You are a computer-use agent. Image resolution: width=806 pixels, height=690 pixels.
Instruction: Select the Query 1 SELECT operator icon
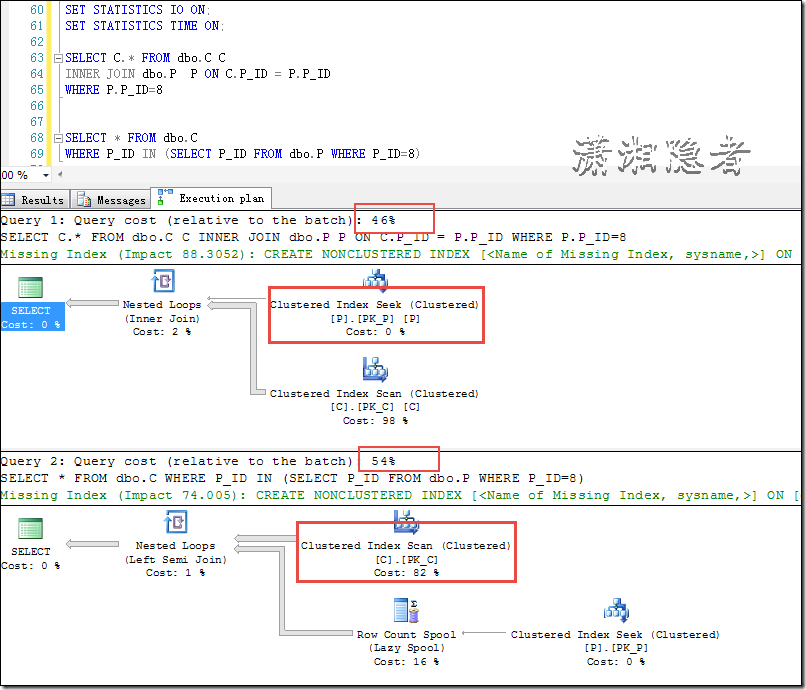pos(30,288)
